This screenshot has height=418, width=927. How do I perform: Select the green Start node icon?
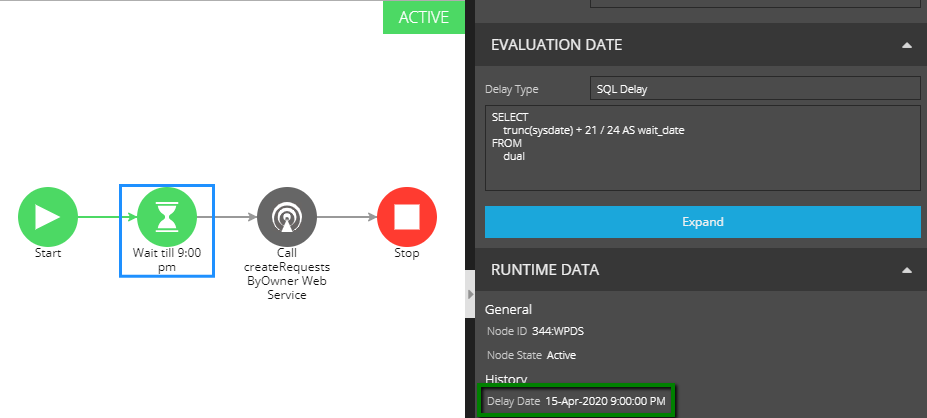47,216
